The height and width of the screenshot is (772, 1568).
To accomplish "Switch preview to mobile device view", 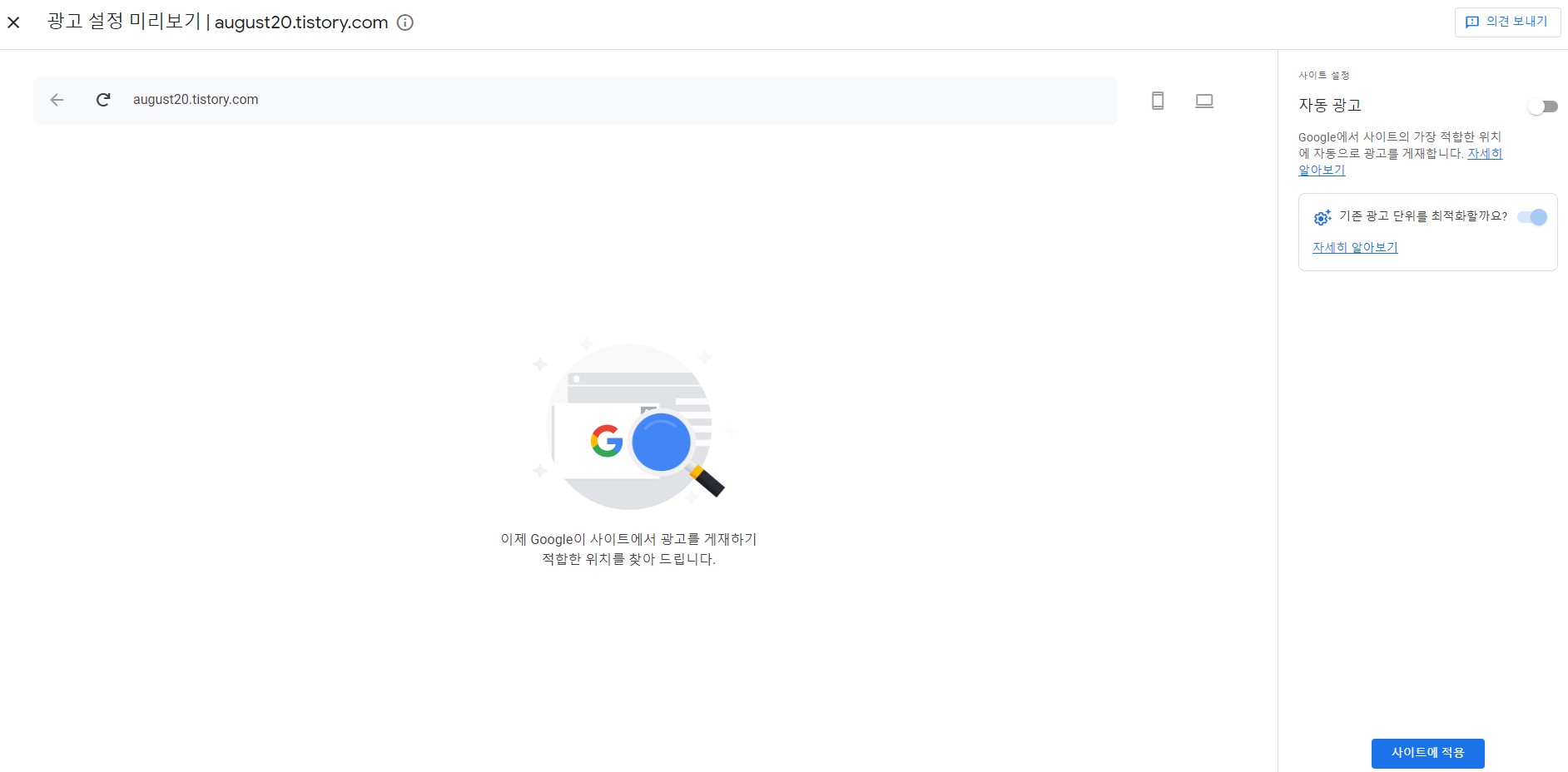I will tap(1158, 101).
